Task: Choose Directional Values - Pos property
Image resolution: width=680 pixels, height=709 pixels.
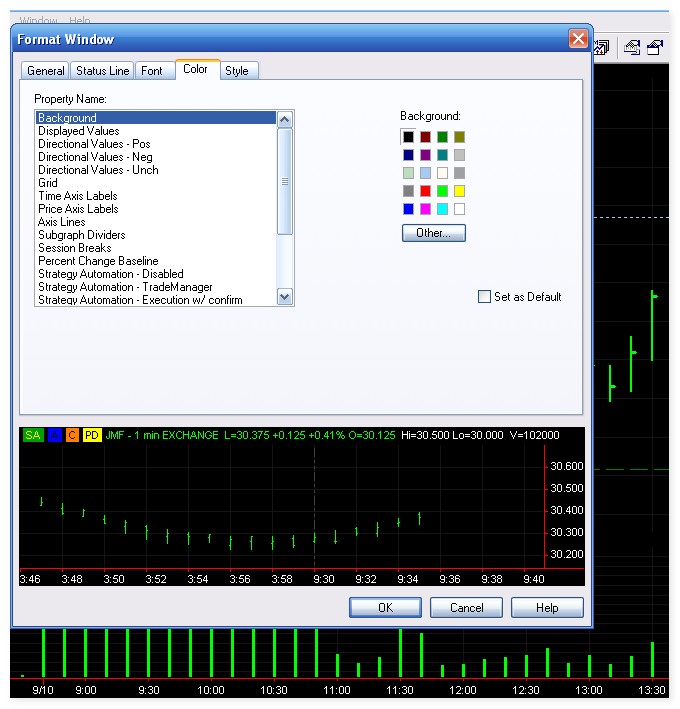Action: [x=156, y=144]
